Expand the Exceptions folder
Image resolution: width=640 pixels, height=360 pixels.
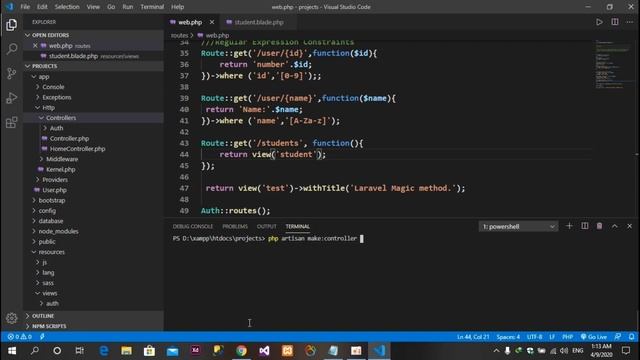[93, 97]
